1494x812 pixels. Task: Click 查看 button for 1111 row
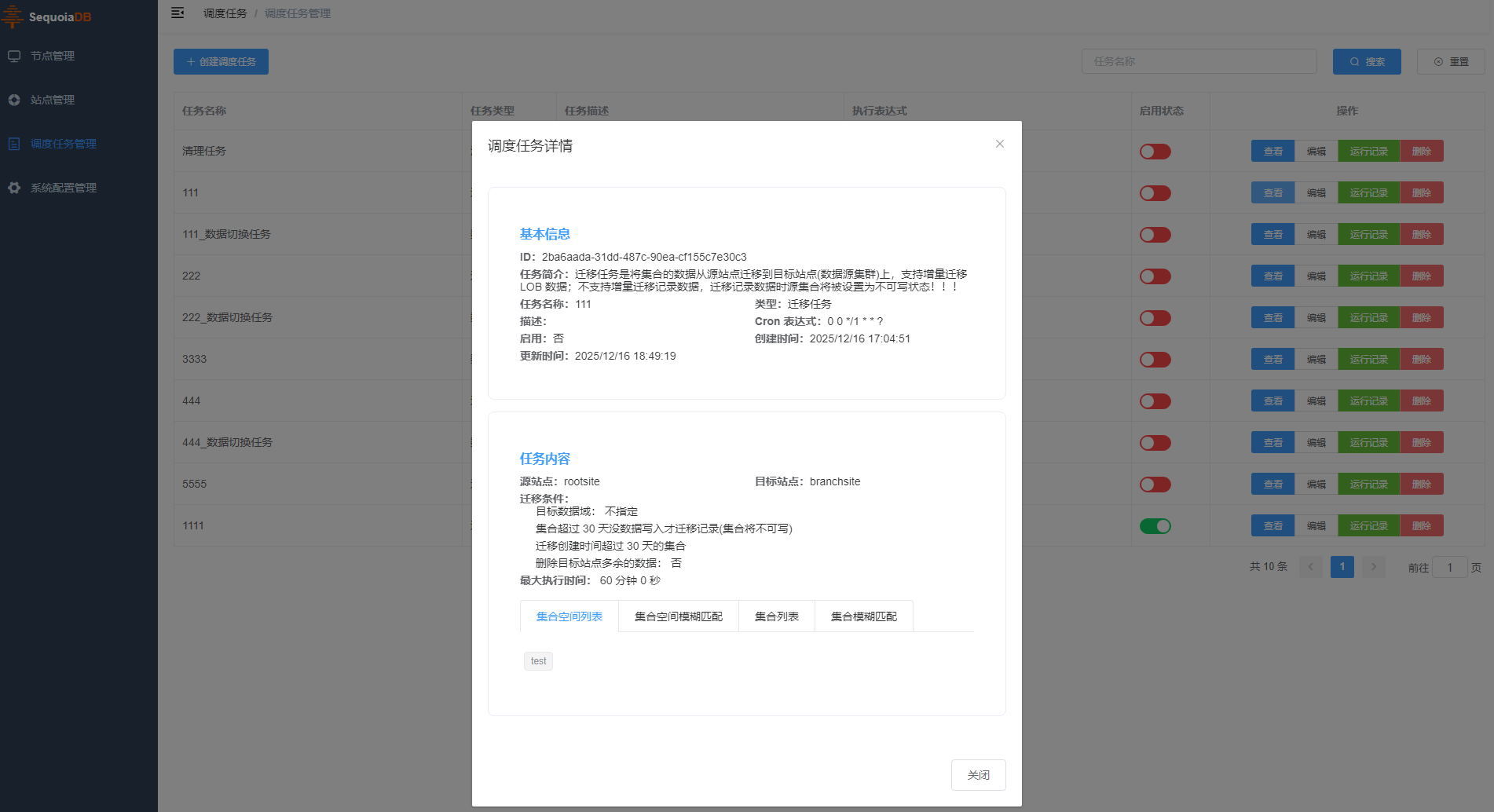[1273, 525]
